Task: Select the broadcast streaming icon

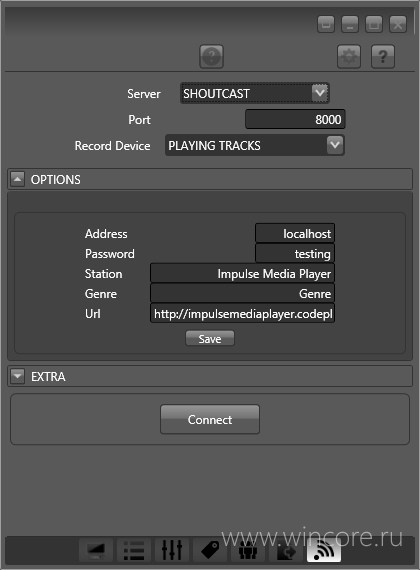Action: (324, 549)
